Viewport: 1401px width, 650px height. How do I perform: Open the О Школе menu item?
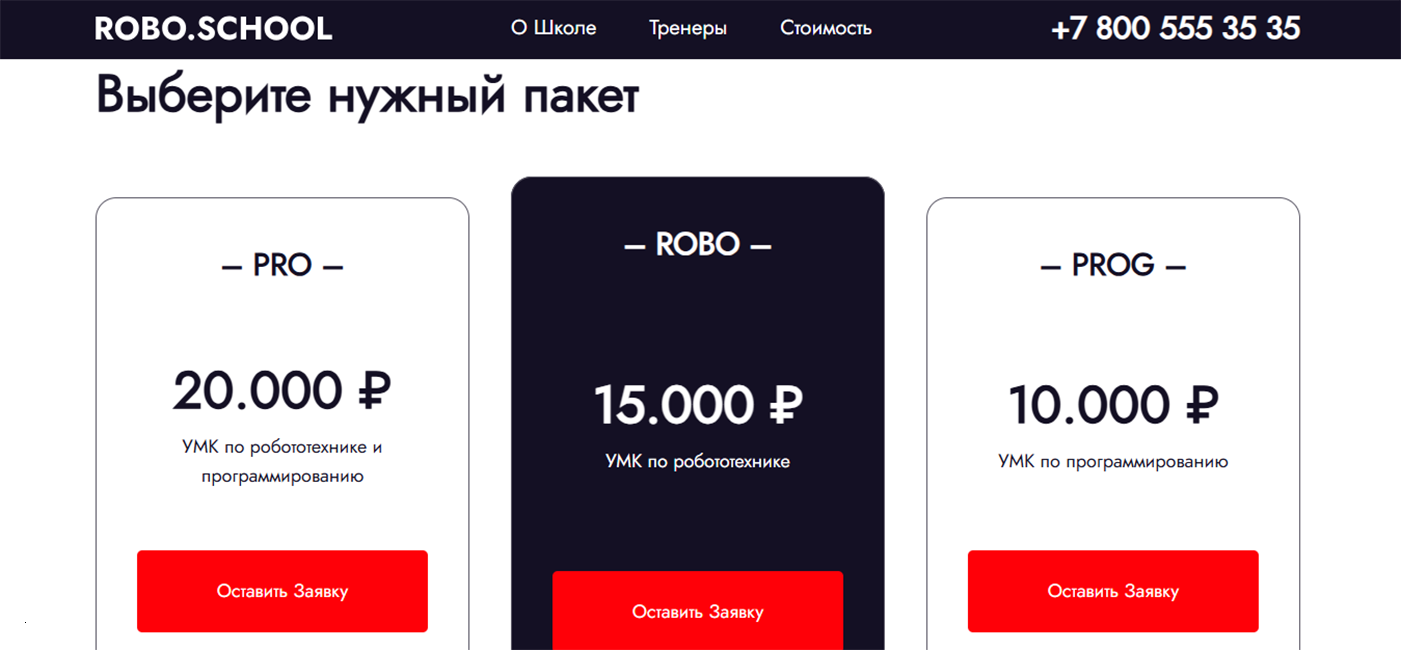(553, 28)
